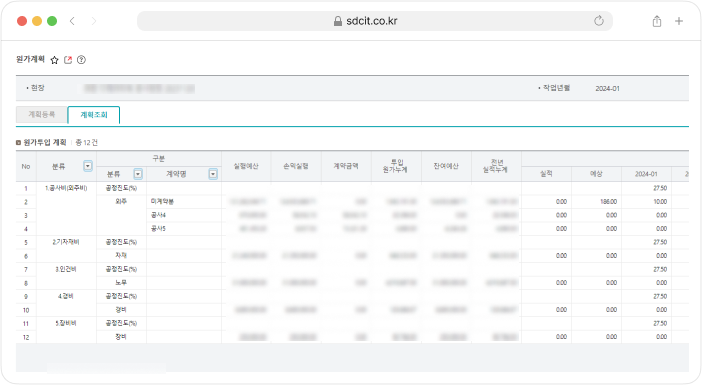Reload the sdcit.co.kr page
702x385 pixels.
click(599, 21)
